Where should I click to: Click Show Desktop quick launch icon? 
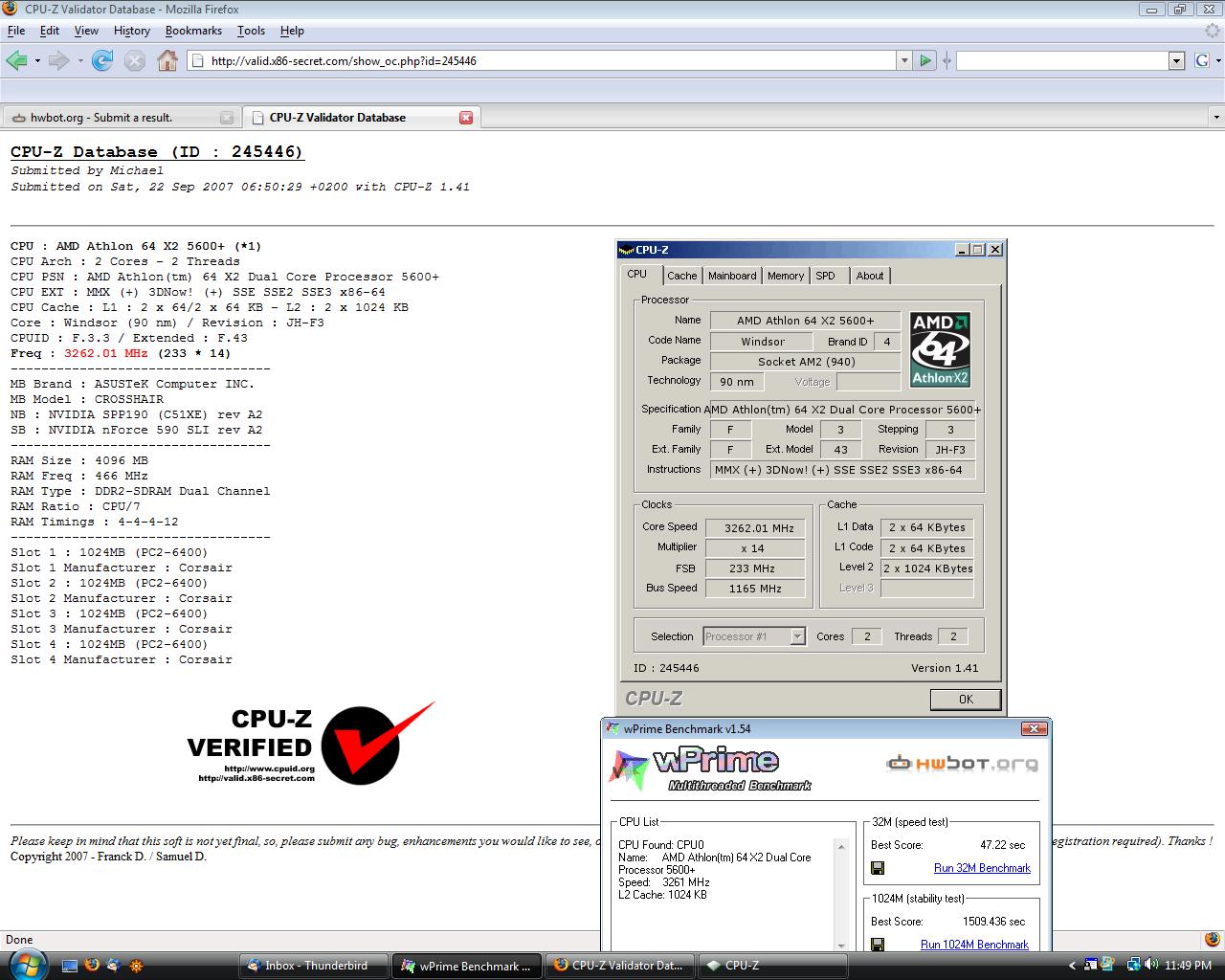coord(69,966)
